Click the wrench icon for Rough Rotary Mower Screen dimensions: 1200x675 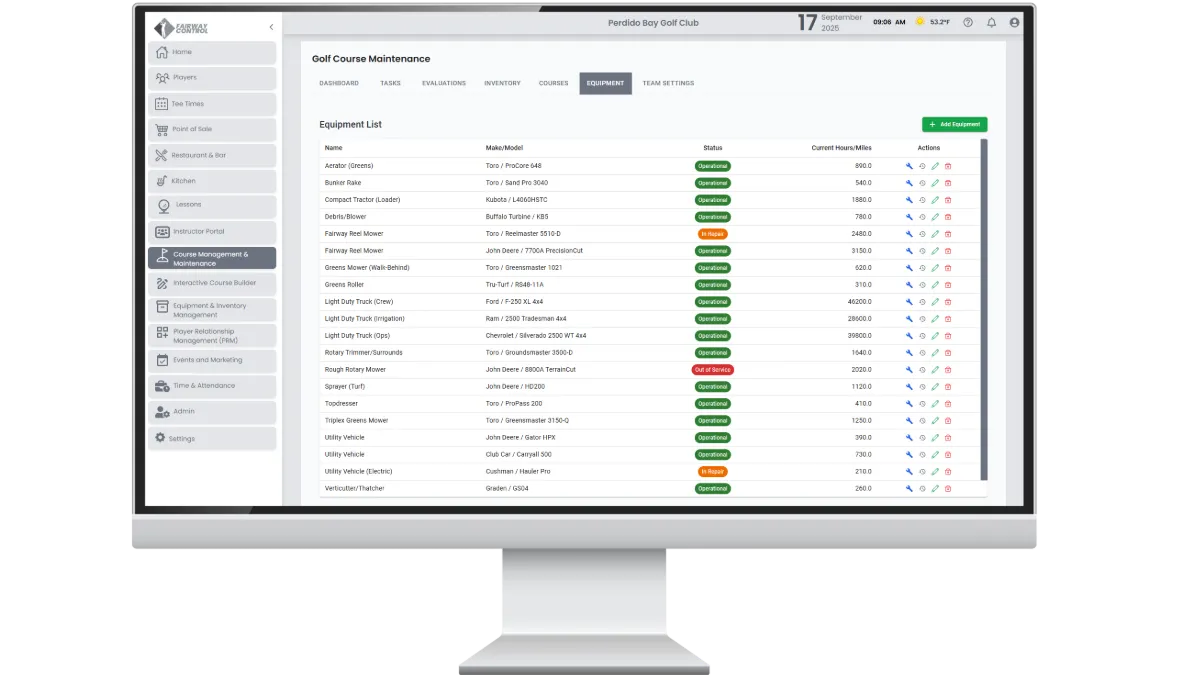click(x=909, y=370)
